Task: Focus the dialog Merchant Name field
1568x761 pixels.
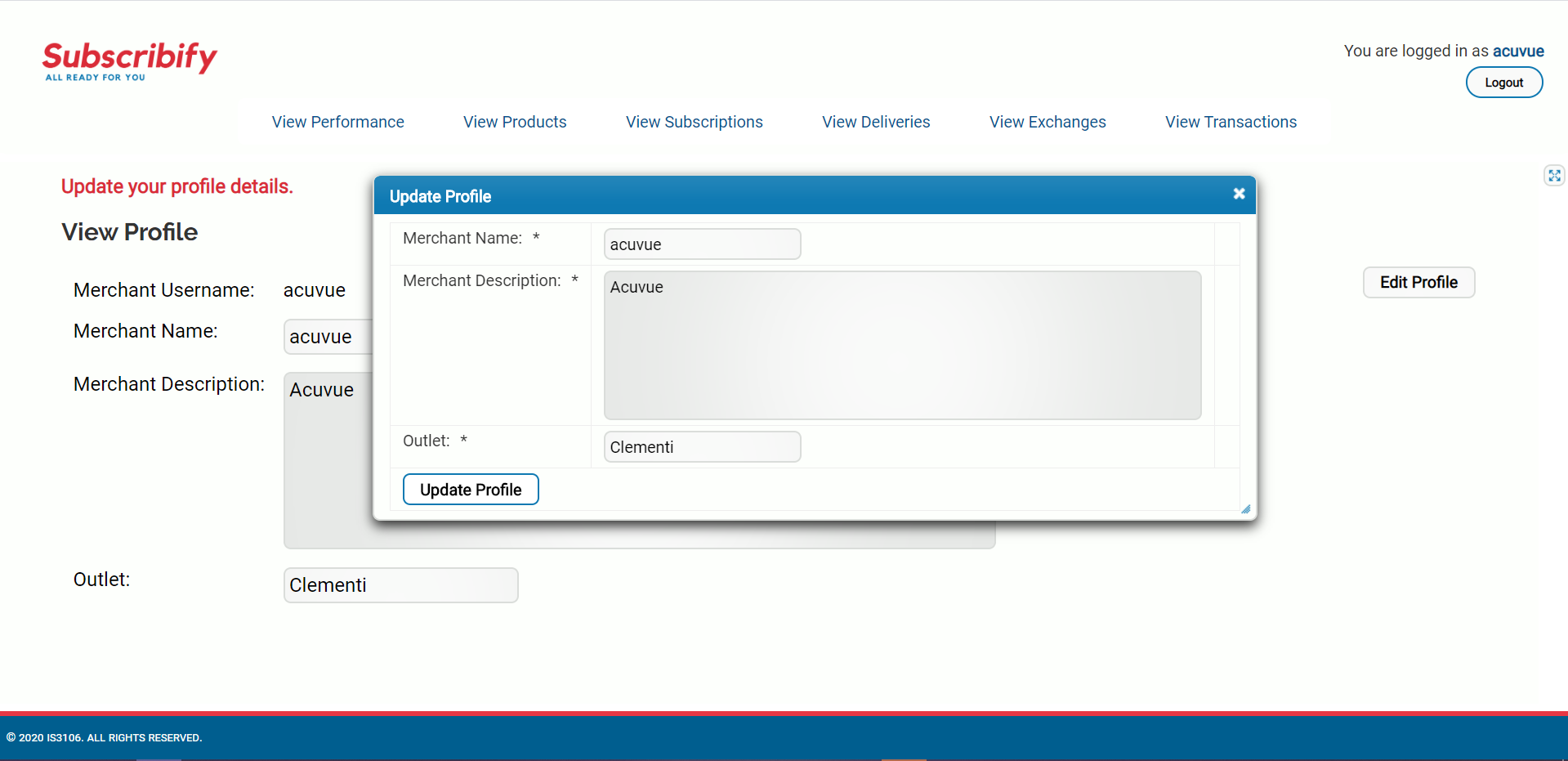Action: [702, 244]
